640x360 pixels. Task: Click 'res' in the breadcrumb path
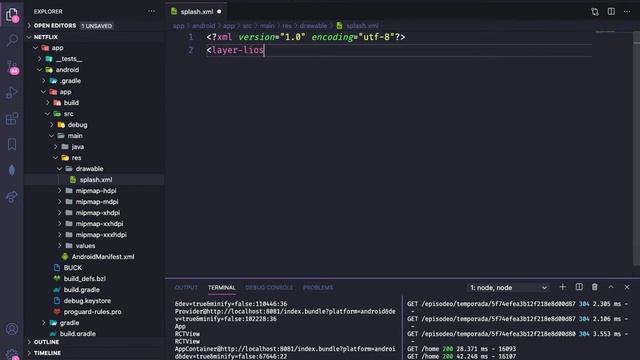(x=287, y=26)
